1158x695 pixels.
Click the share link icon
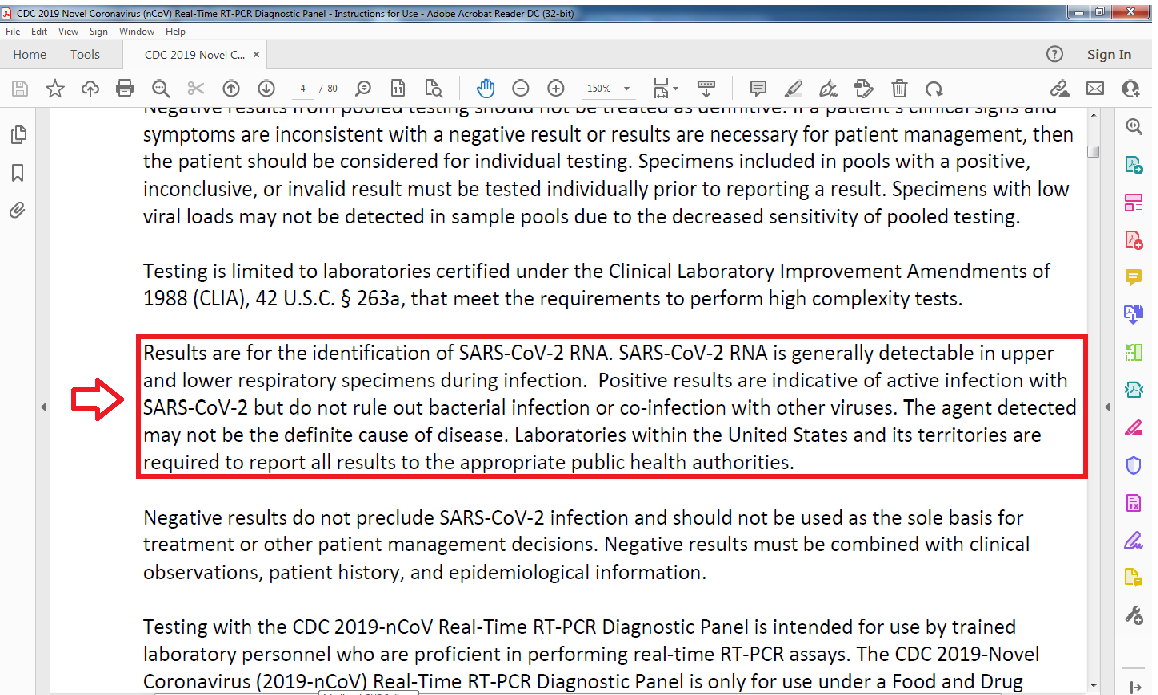[1060, 89]
